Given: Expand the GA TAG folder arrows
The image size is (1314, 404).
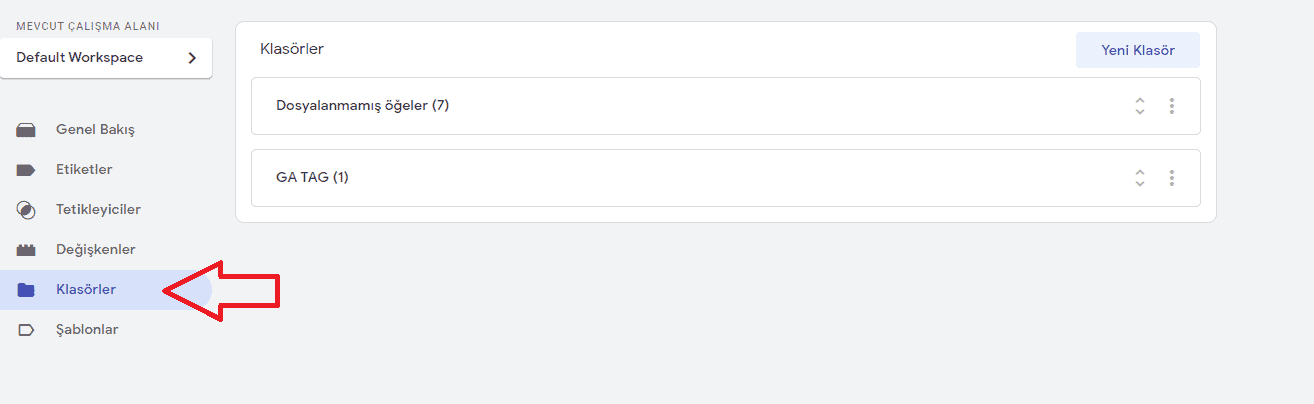Looking at the screenshot, I should [1139, 178].
